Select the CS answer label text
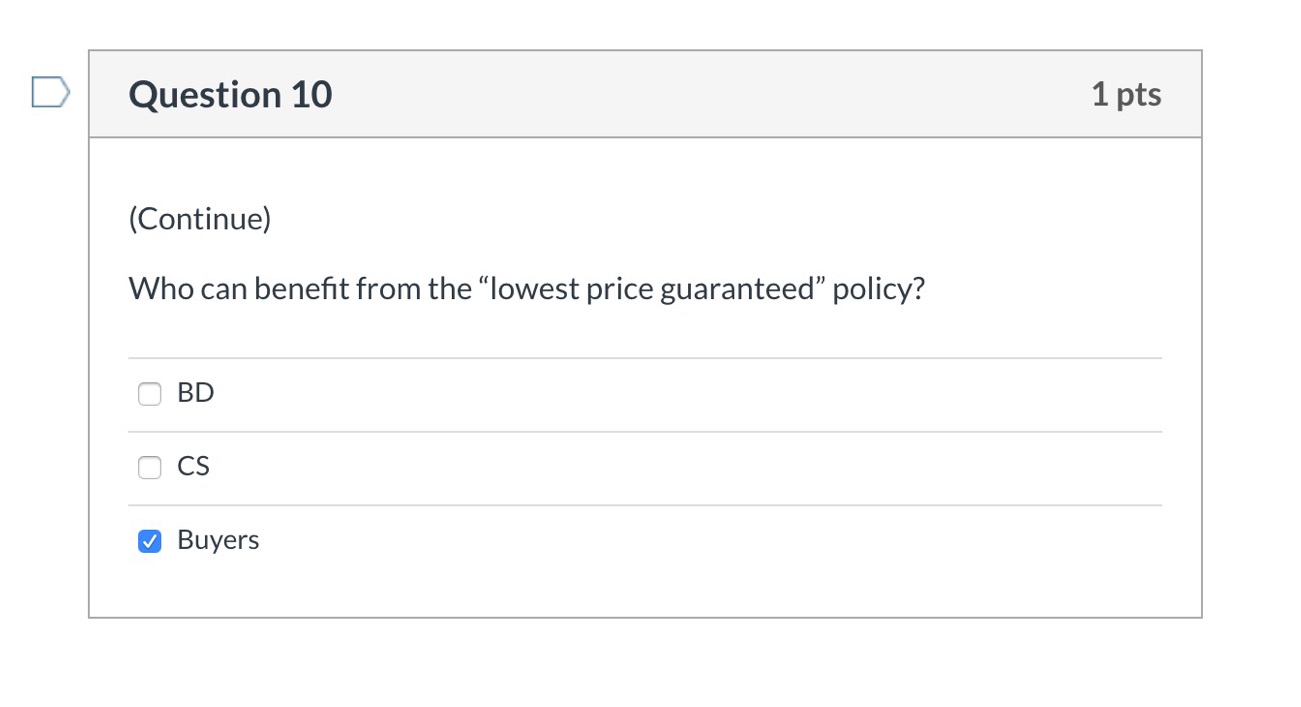Screen dimensions: 1301x707 (194, 467)
